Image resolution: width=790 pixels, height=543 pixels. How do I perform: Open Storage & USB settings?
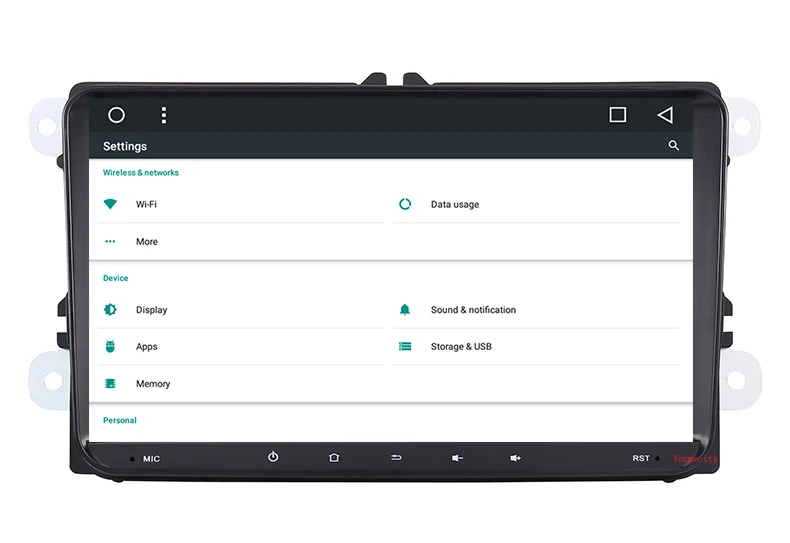[536, 346]
